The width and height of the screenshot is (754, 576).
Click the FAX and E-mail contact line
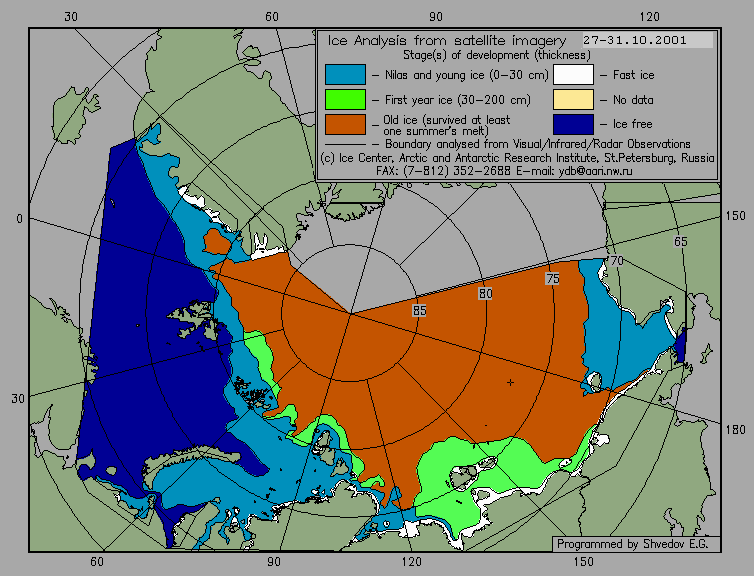[x=504, y=171]
